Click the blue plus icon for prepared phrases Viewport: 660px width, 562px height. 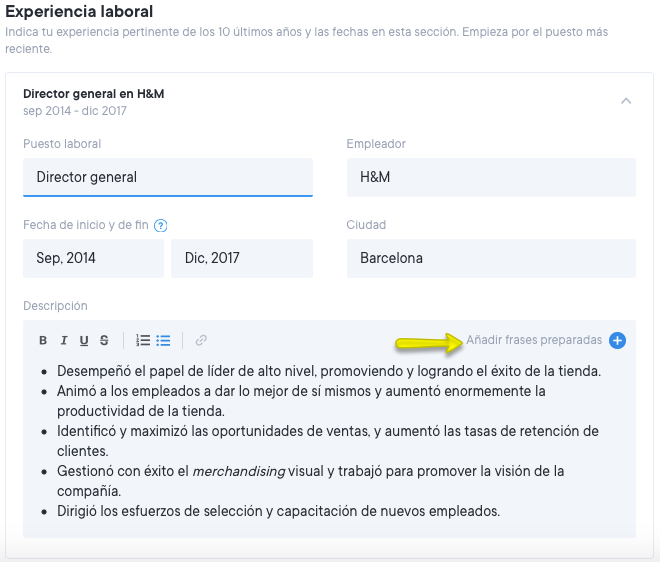coord(618,341)
